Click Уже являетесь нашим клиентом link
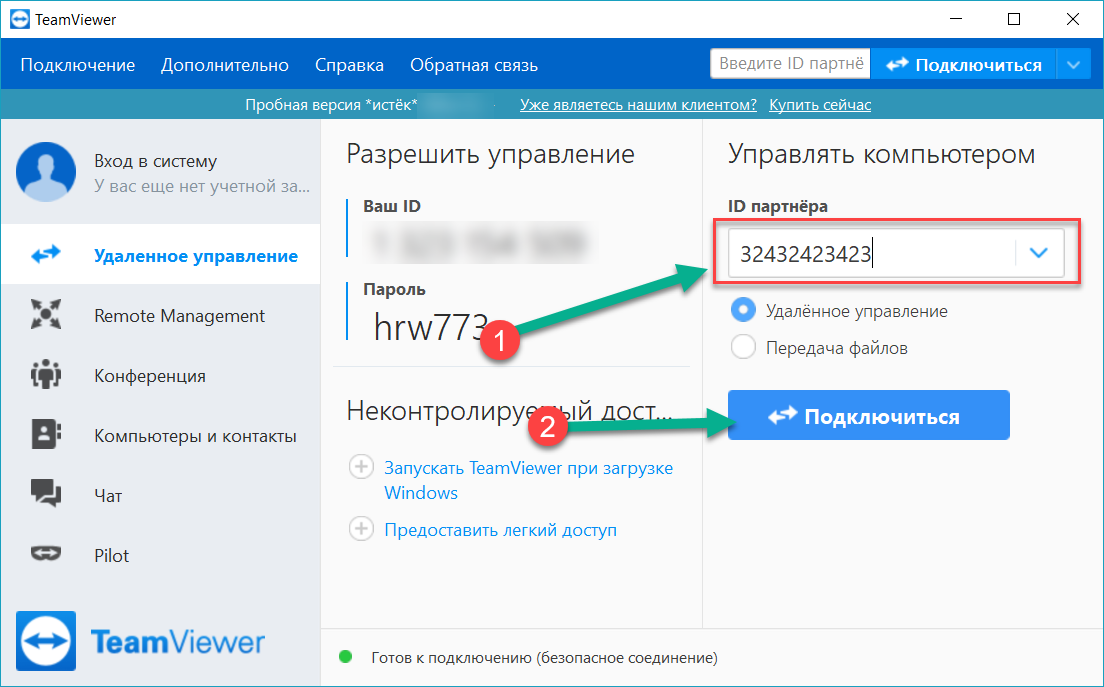Viewport: 1104px width, 687px height. pyautogui.click(x=638, y=105)
